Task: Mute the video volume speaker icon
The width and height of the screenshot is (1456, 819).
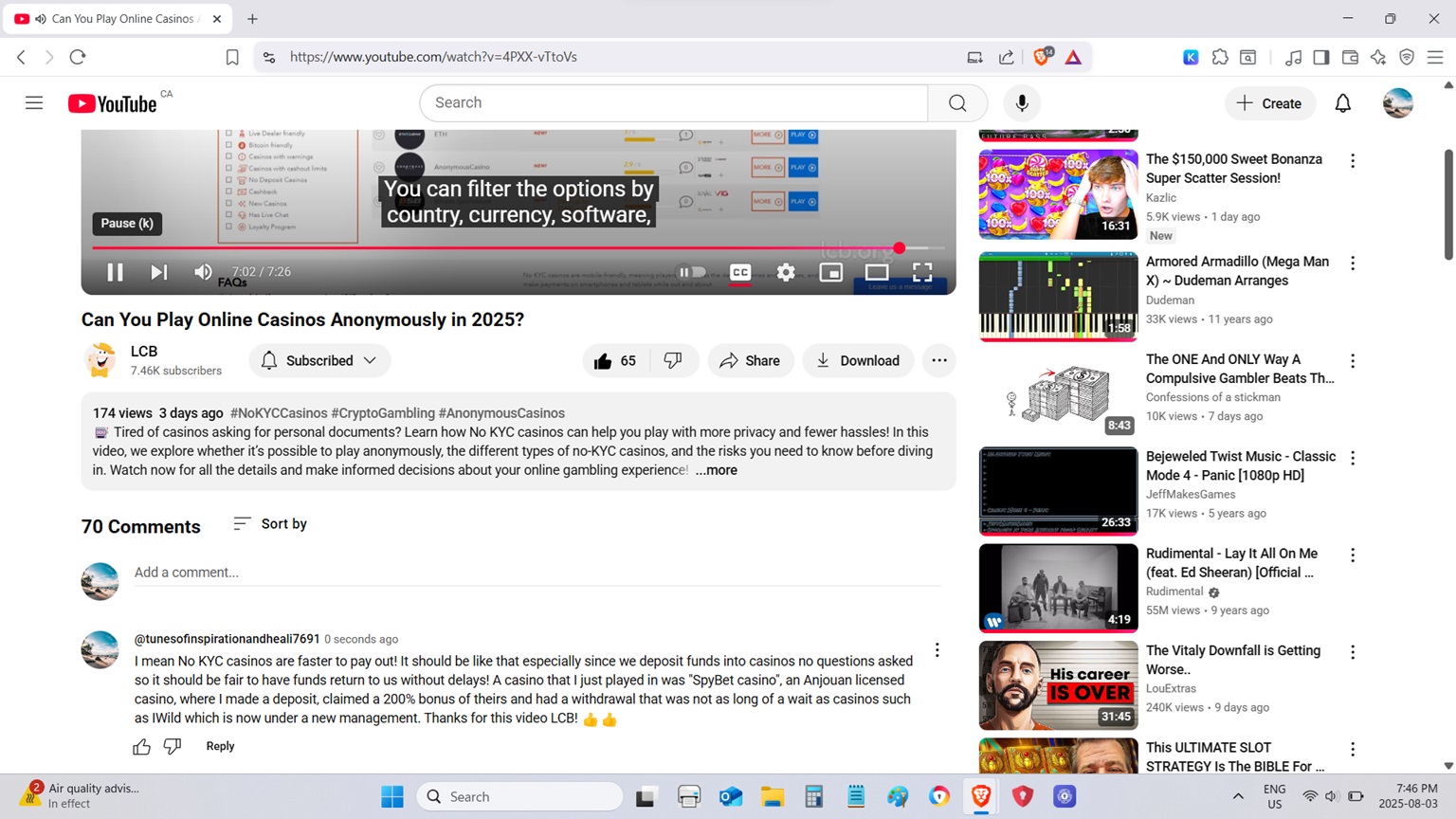Action: click(x=203, y=272)
